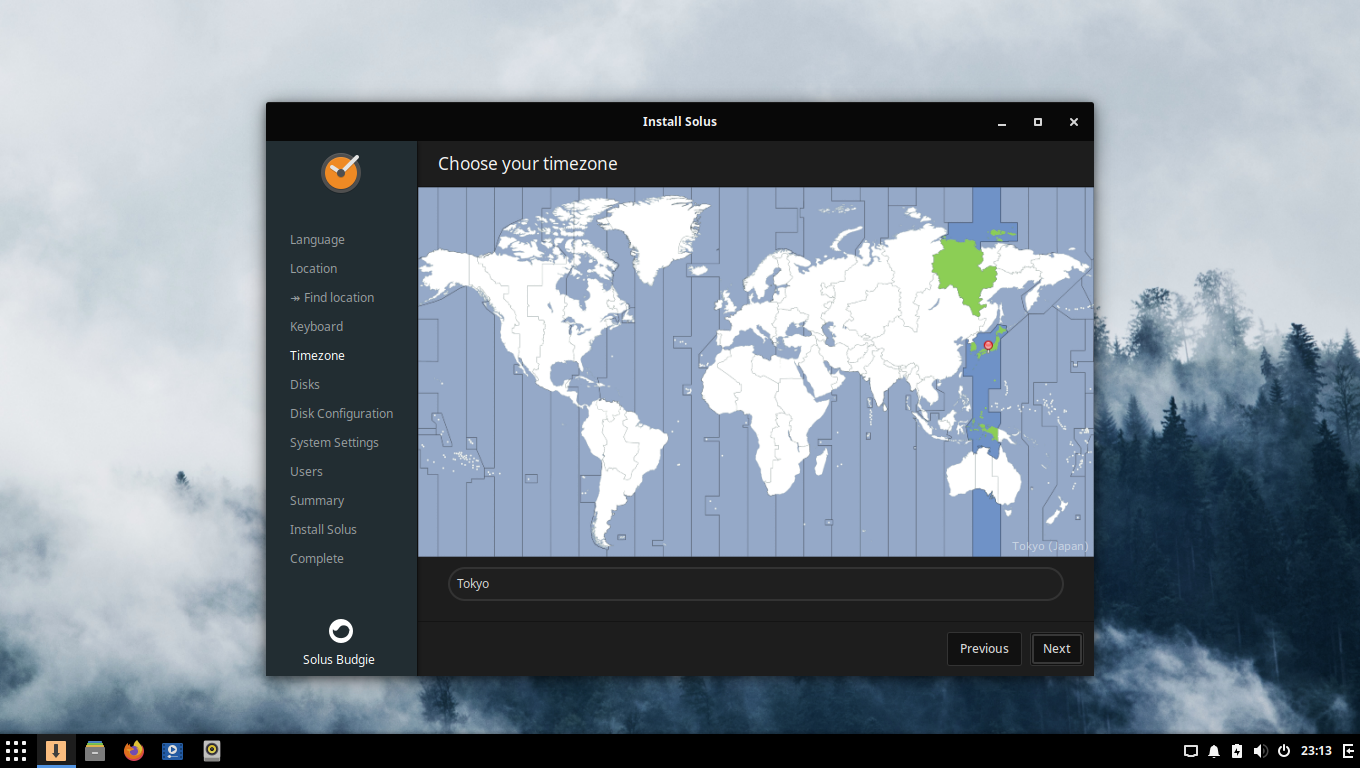Screen dimensions: 1360x768
Task: Open the Keyboard step
Action: [x=316, y=327]
